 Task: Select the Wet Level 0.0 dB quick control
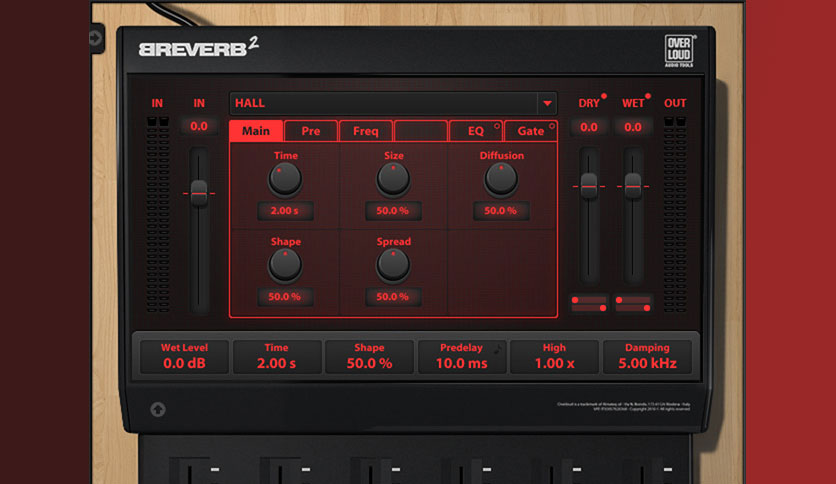point(184,357)
